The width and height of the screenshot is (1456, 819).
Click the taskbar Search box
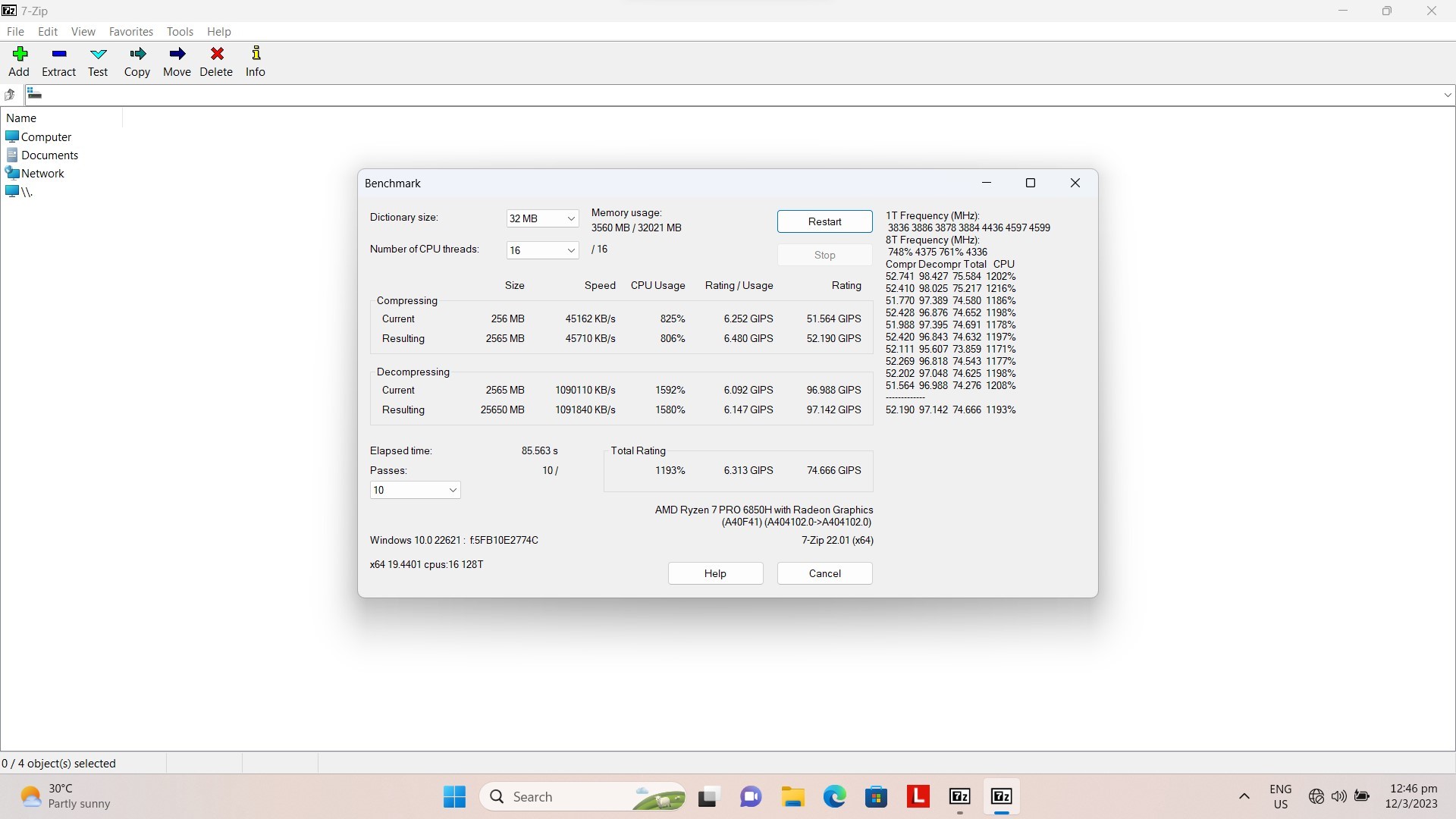582,796
